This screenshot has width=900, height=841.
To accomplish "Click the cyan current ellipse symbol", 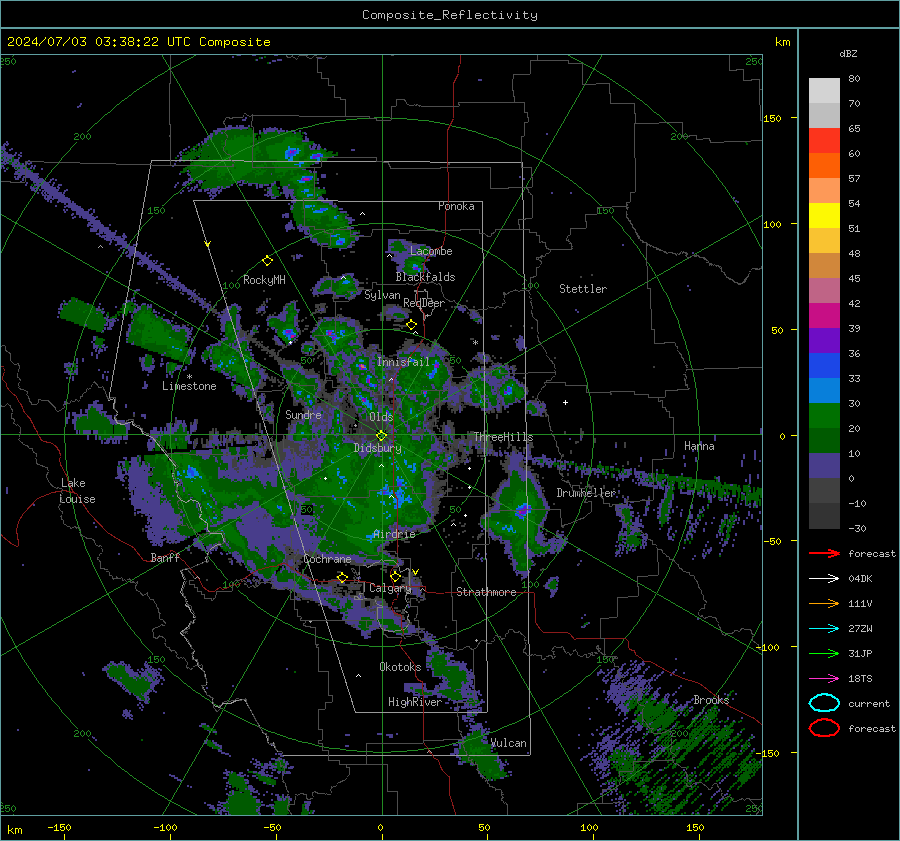I will tap(824, 703).
